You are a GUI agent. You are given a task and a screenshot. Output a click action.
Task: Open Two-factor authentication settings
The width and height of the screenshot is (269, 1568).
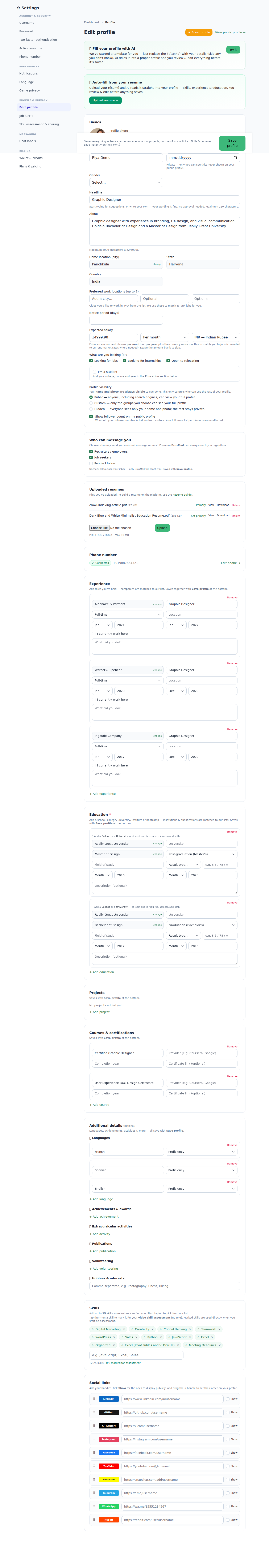[38, 40]
